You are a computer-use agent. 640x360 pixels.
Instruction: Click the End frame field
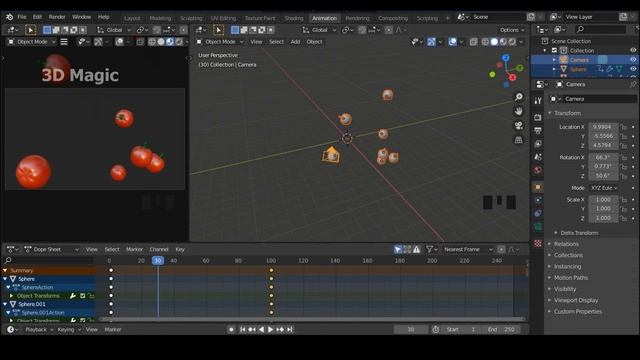click(x=503, y=329)
